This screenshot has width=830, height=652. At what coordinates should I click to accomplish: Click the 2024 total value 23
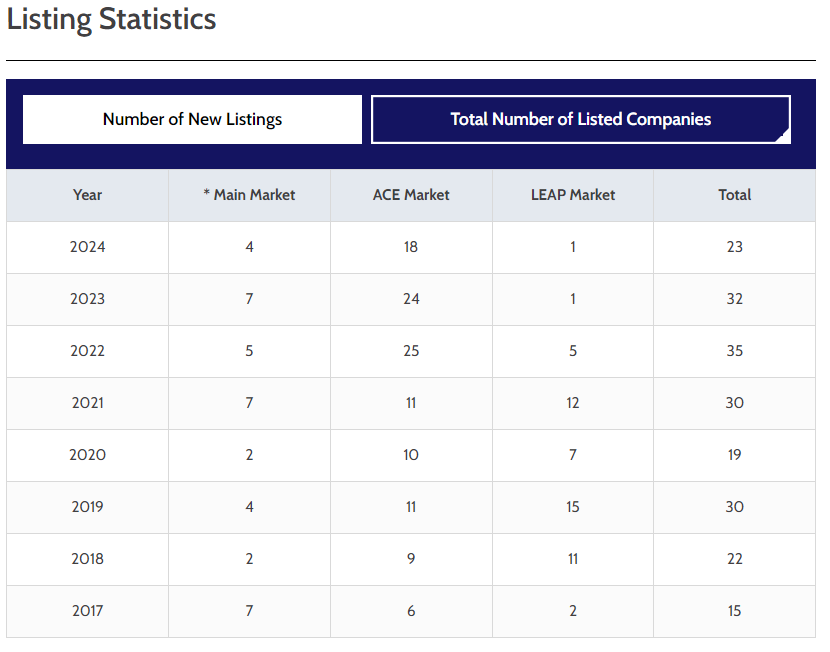tap(735, 247)
